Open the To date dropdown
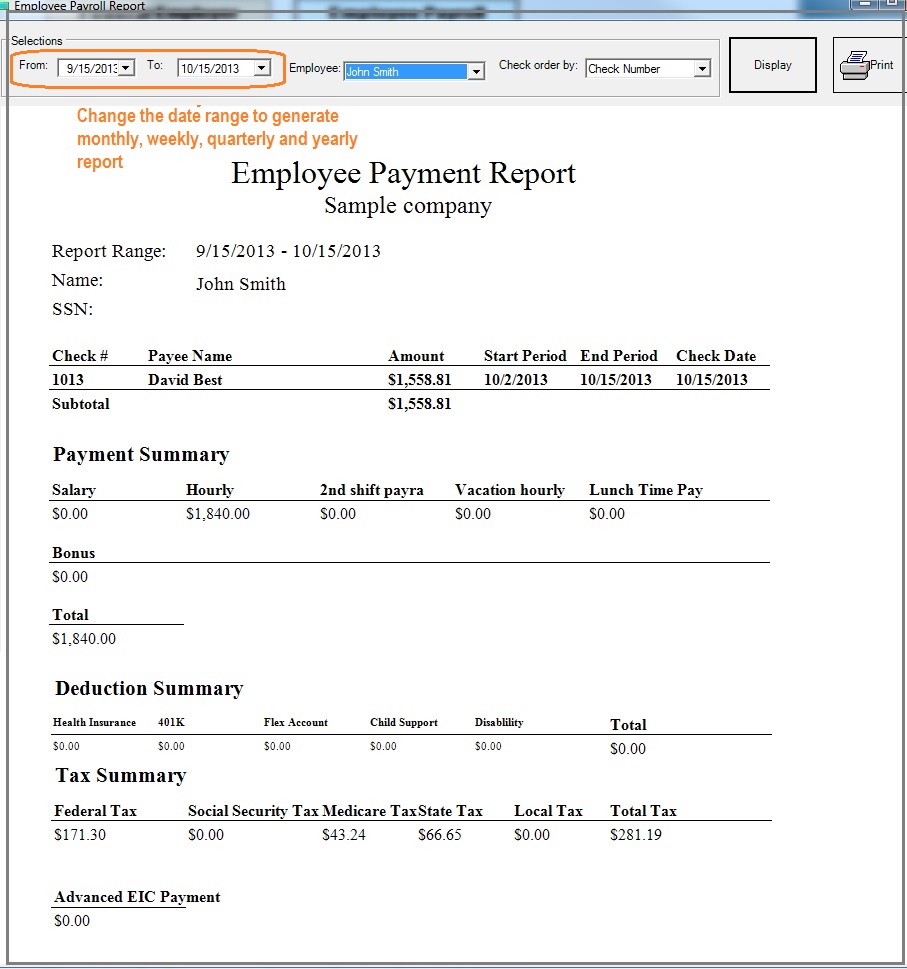 pyautogui.click(x=262, y=68)
